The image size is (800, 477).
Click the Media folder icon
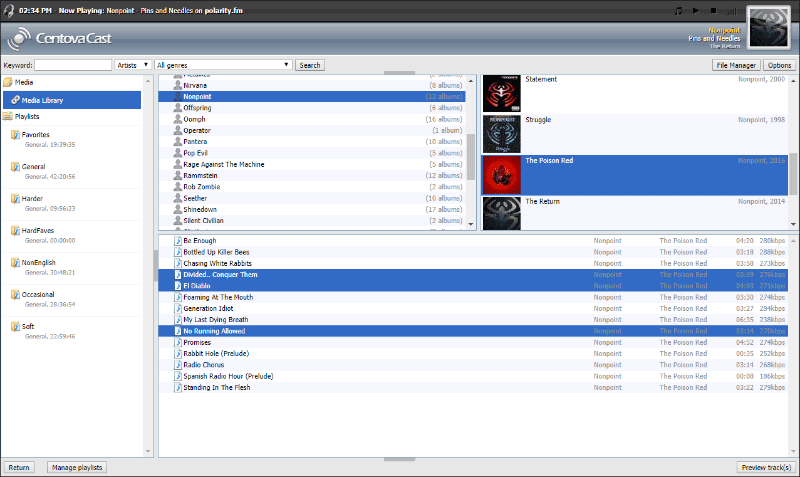[x=8, y=82]
